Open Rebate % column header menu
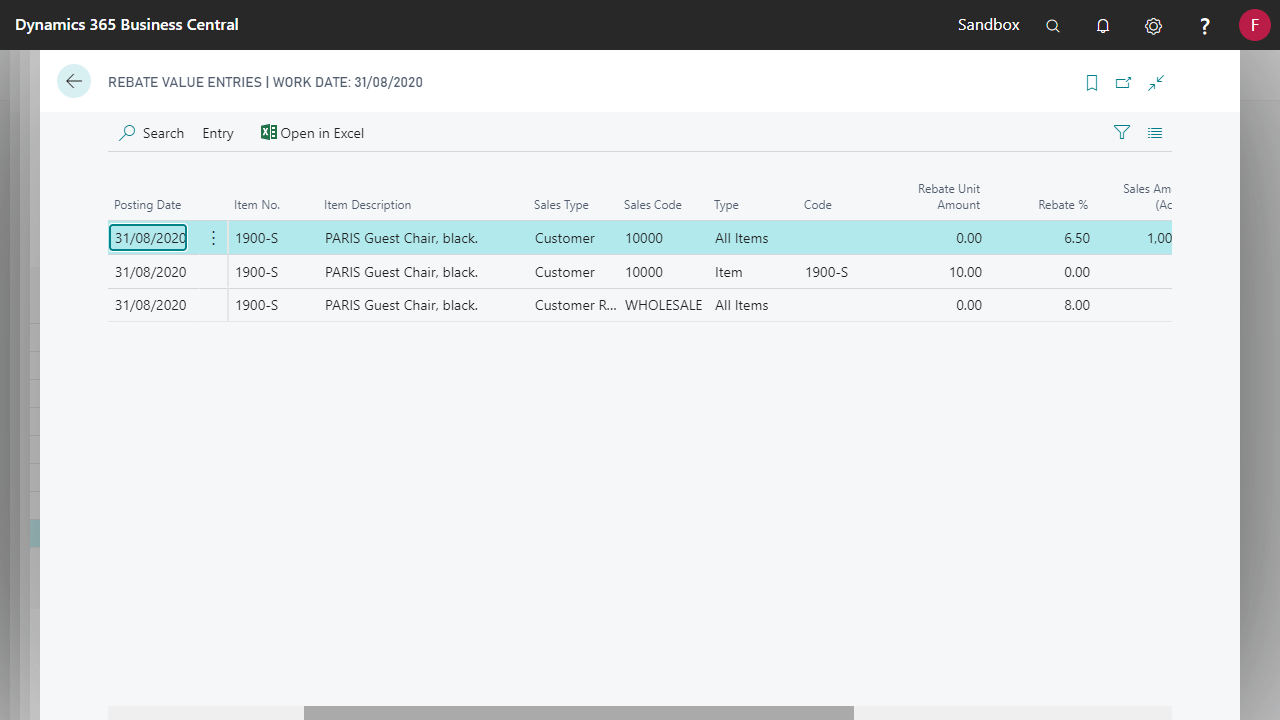This screenshot has width=1280, height=720. (x=1062, y=205)
